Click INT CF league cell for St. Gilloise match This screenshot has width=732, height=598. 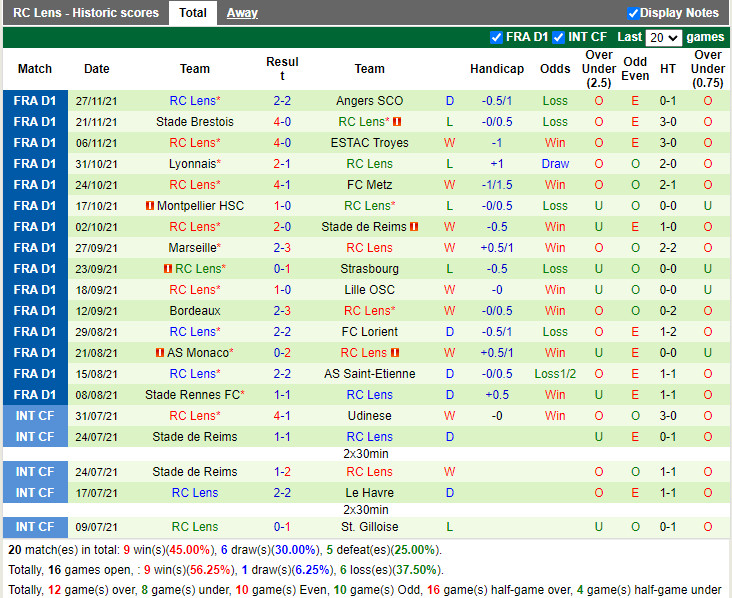(x=35, y=527)
